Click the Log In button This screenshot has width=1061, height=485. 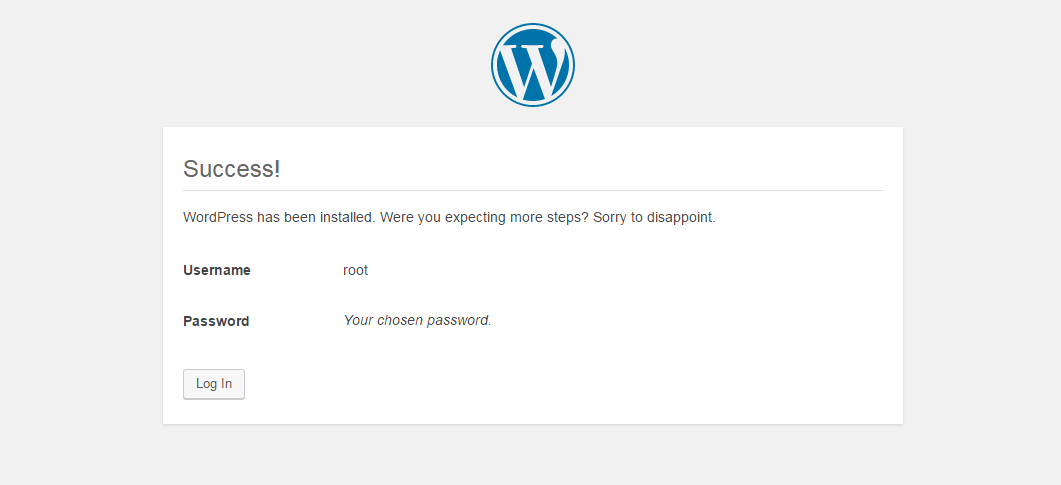point(214,384)
